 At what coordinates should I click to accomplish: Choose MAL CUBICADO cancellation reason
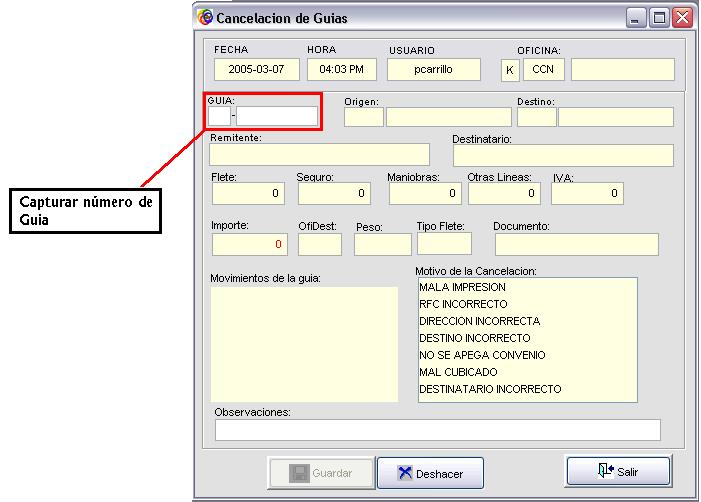(458, 372)
